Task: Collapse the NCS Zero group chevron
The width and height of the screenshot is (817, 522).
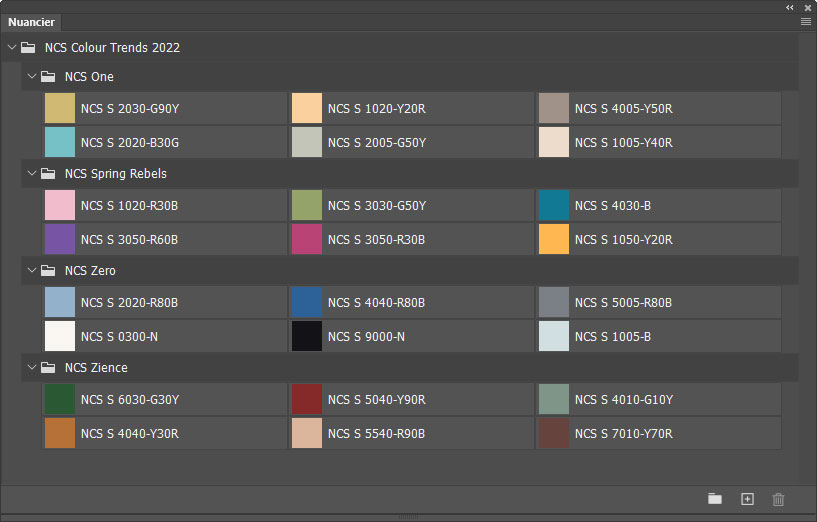Action: click(32, 270)
